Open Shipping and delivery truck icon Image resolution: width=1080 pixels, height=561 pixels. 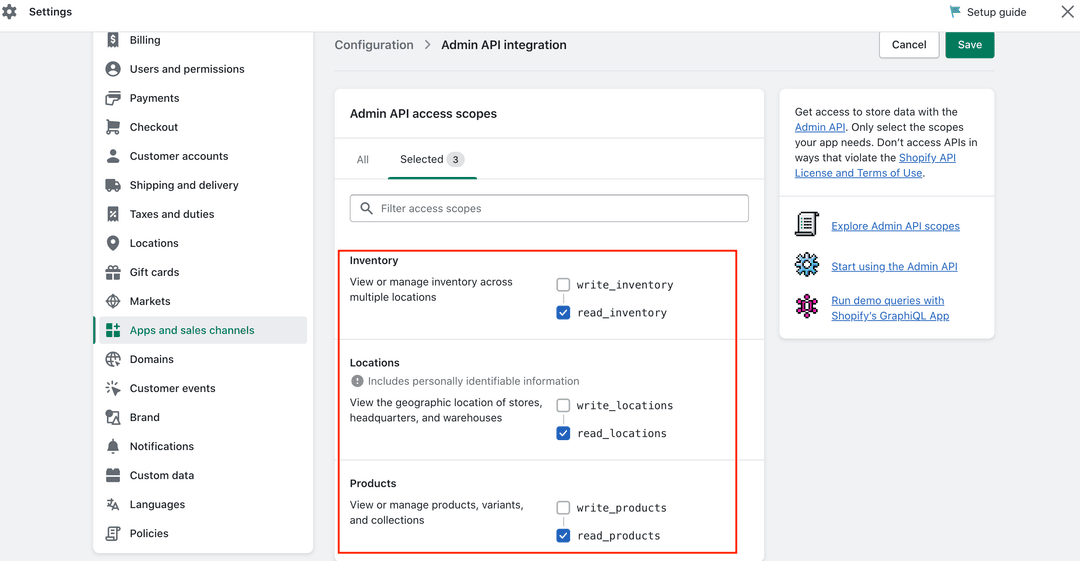113,185
